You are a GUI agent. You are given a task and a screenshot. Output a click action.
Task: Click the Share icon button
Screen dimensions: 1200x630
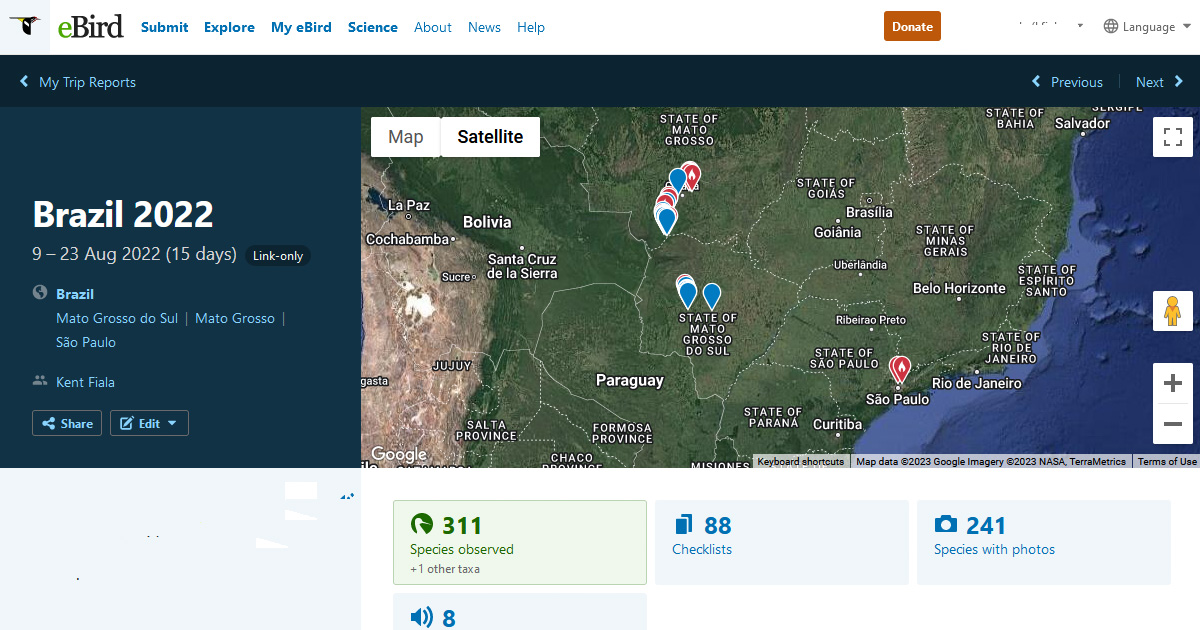coord(52,423)
